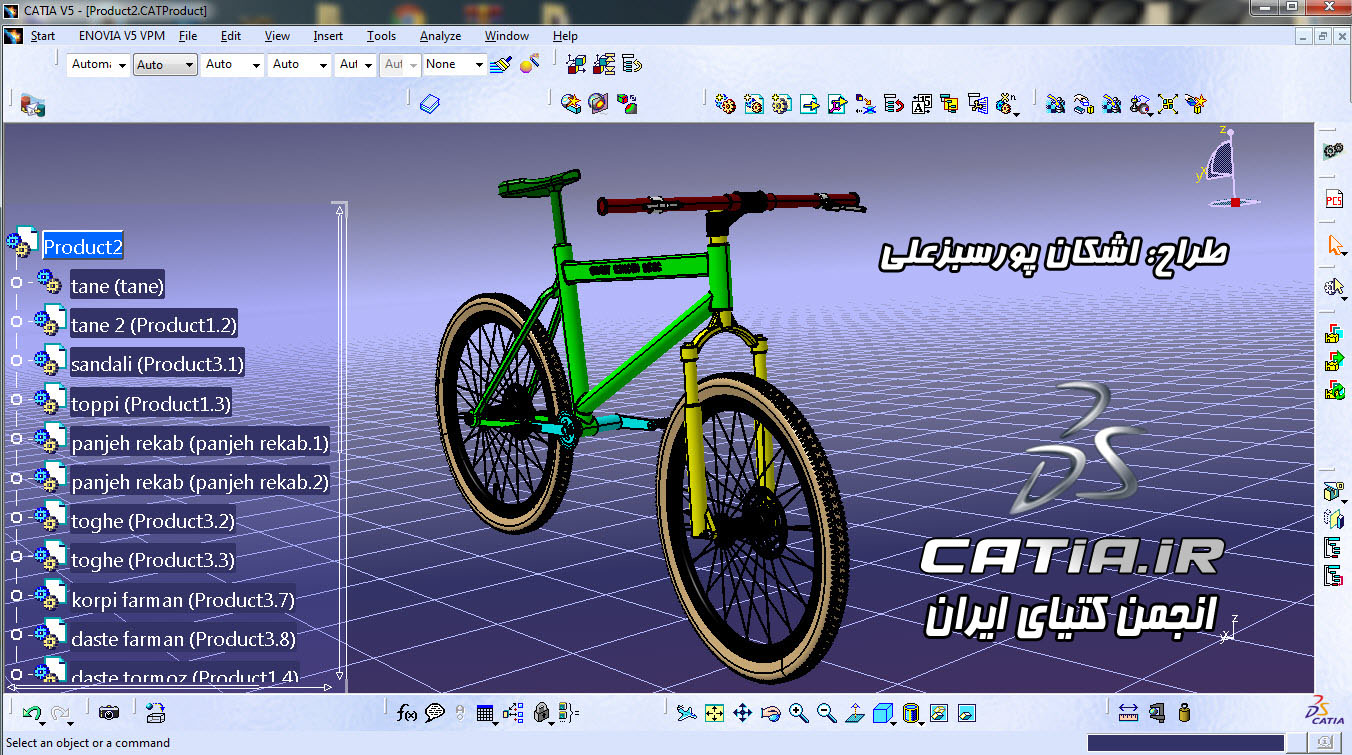Select the Pan view tool
This screenshot has height=755, width=1352.
742,712
